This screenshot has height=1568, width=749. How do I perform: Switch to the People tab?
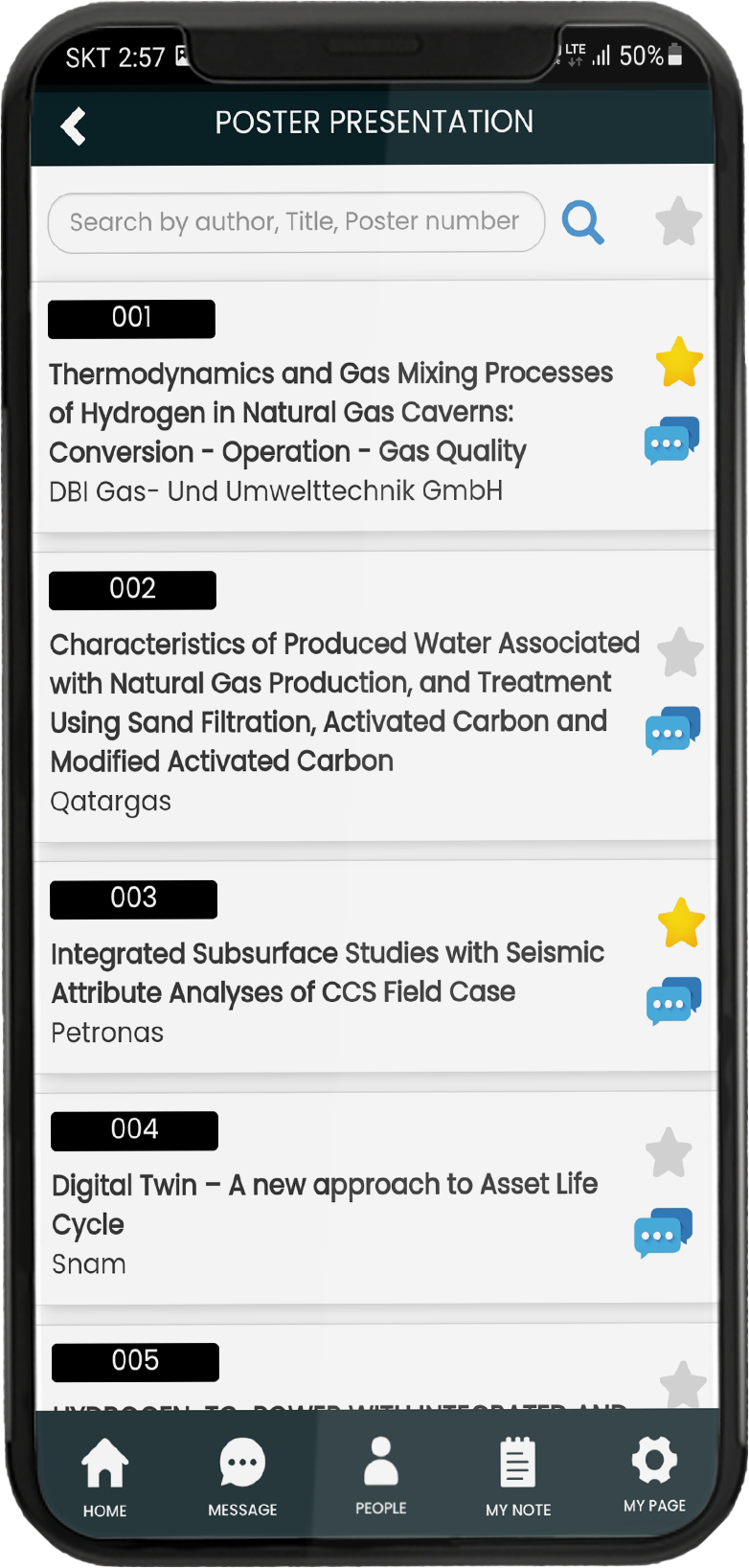click(381, 1475)
